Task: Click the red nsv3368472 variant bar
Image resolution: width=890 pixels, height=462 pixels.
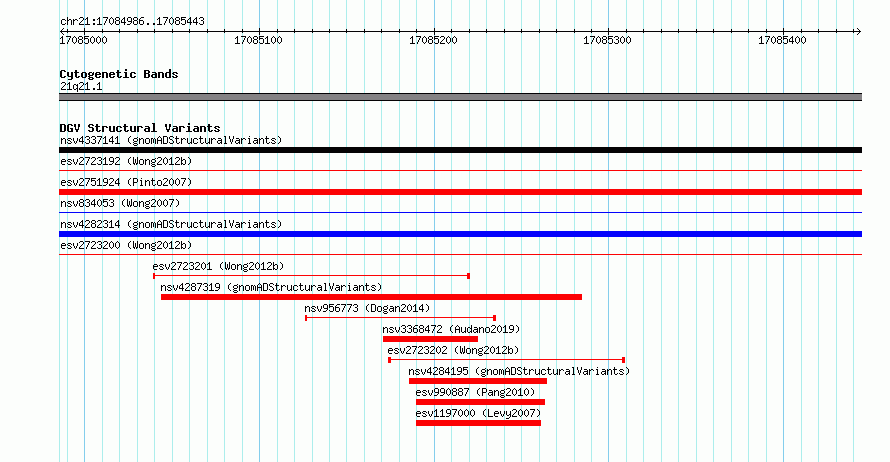Action: point(430,339)
